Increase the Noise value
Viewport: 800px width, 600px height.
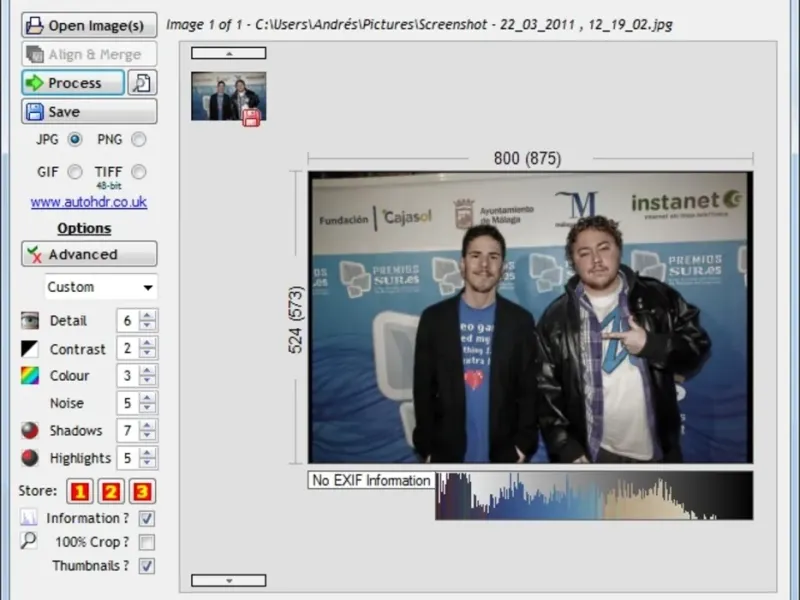[x=147, y=398]
